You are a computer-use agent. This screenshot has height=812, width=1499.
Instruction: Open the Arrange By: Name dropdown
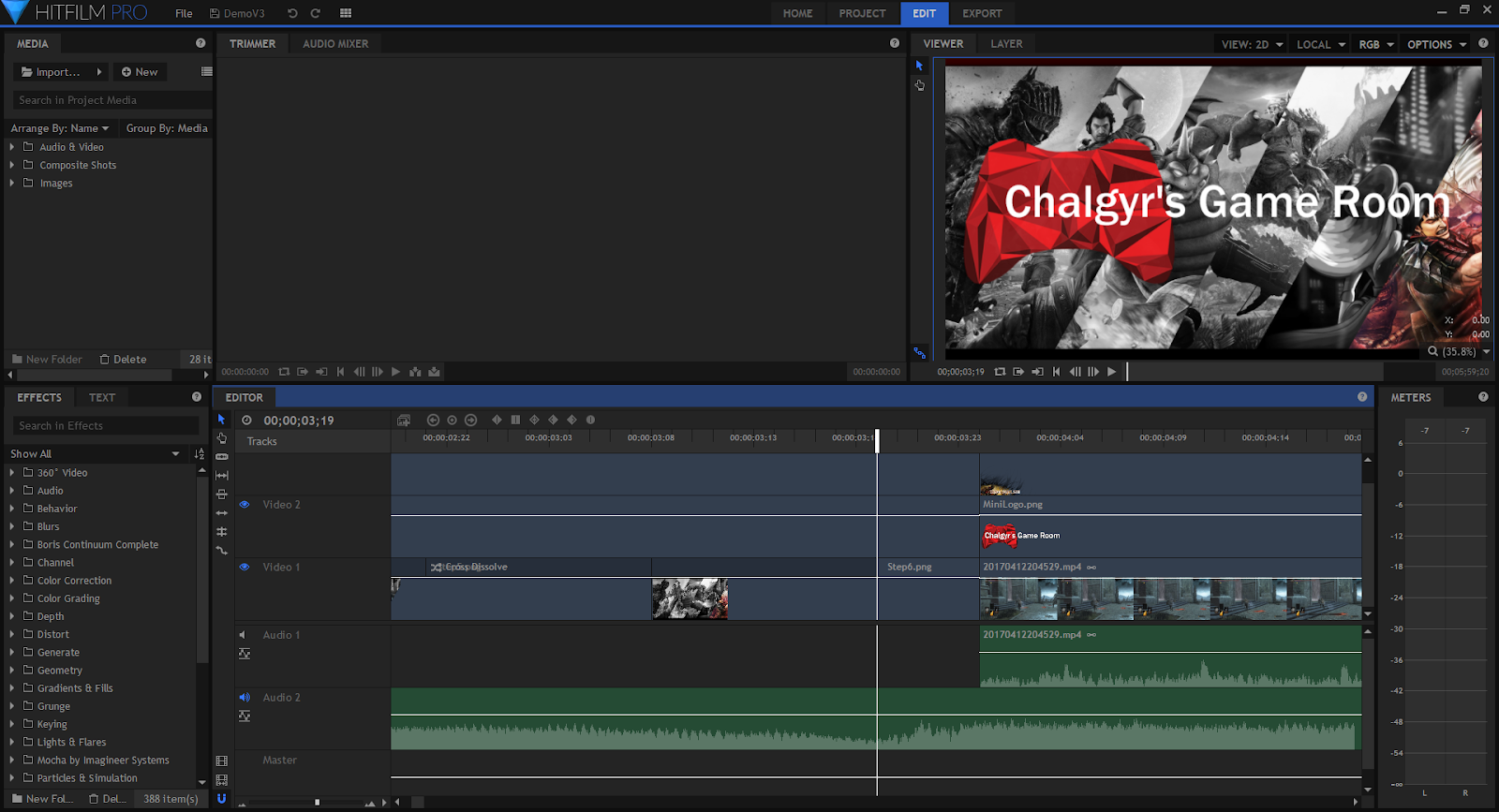[60, 128]
